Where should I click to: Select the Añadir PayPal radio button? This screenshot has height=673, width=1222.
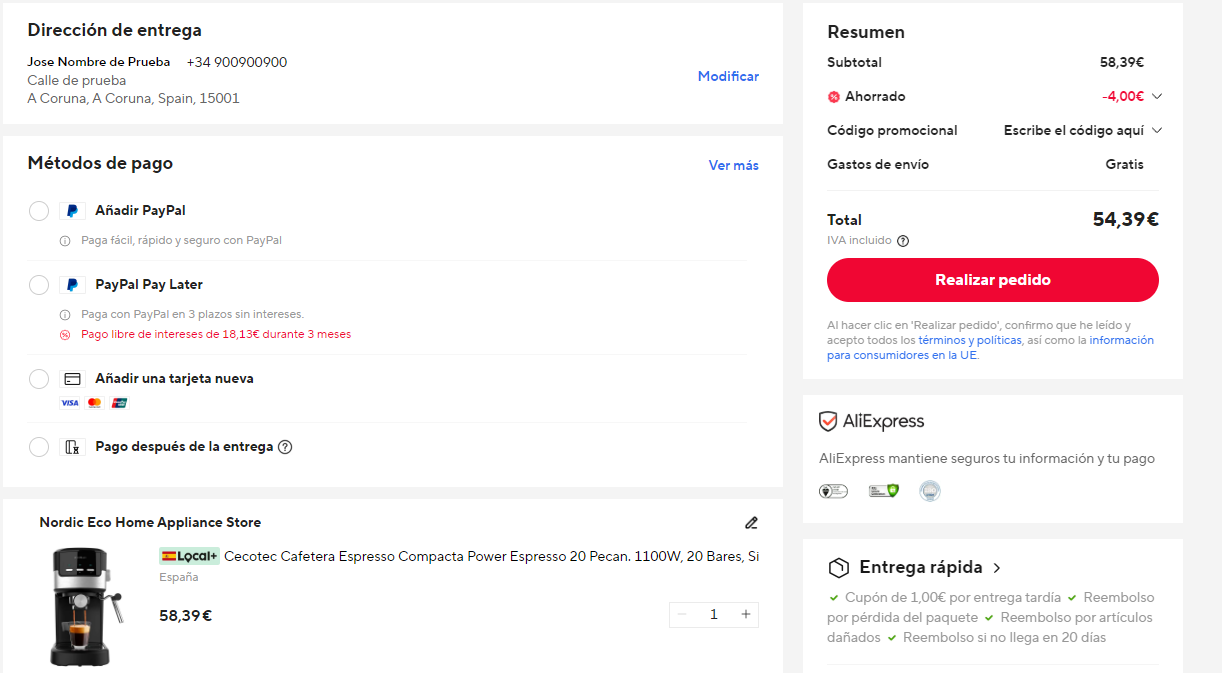(39, 211)
